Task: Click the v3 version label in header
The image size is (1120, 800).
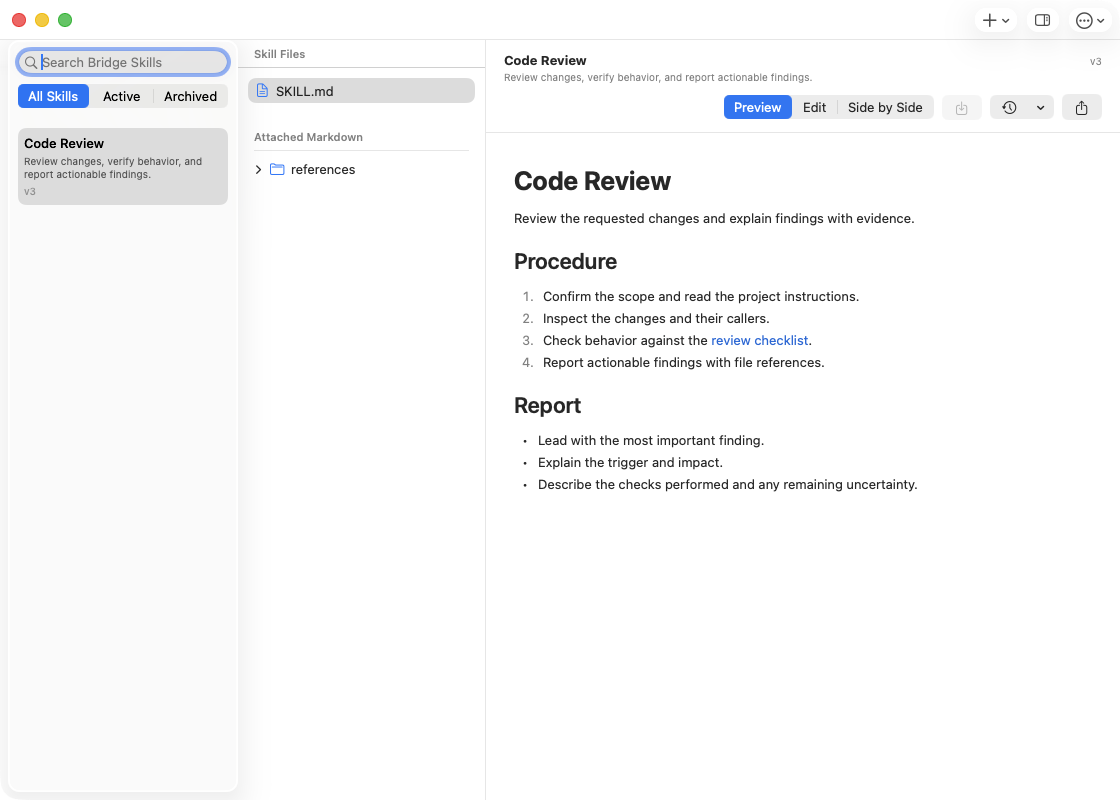Action: click(1095, 61)
